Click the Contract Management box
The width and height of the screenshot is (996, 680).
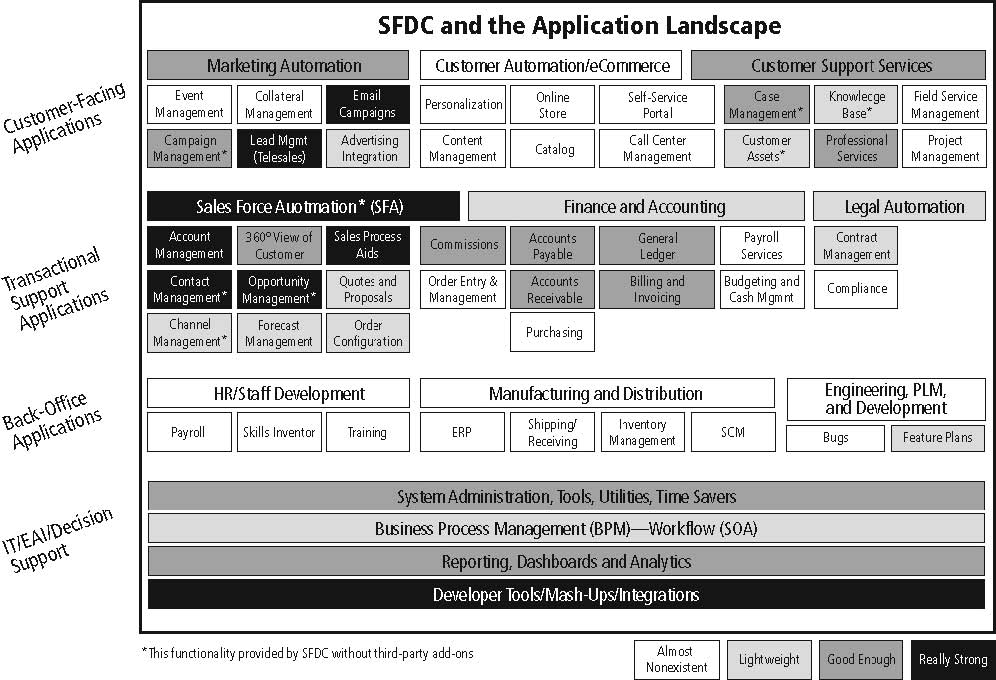(855, 246)
